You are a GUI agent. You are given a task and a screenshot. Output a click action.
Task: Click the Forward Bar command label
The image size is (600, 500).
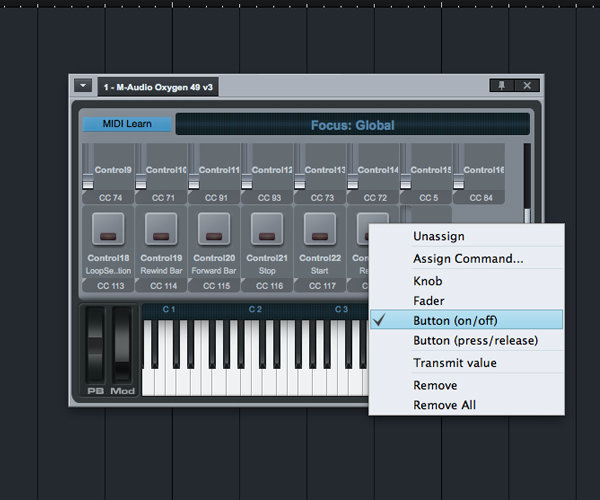click(x=214, y=270)
